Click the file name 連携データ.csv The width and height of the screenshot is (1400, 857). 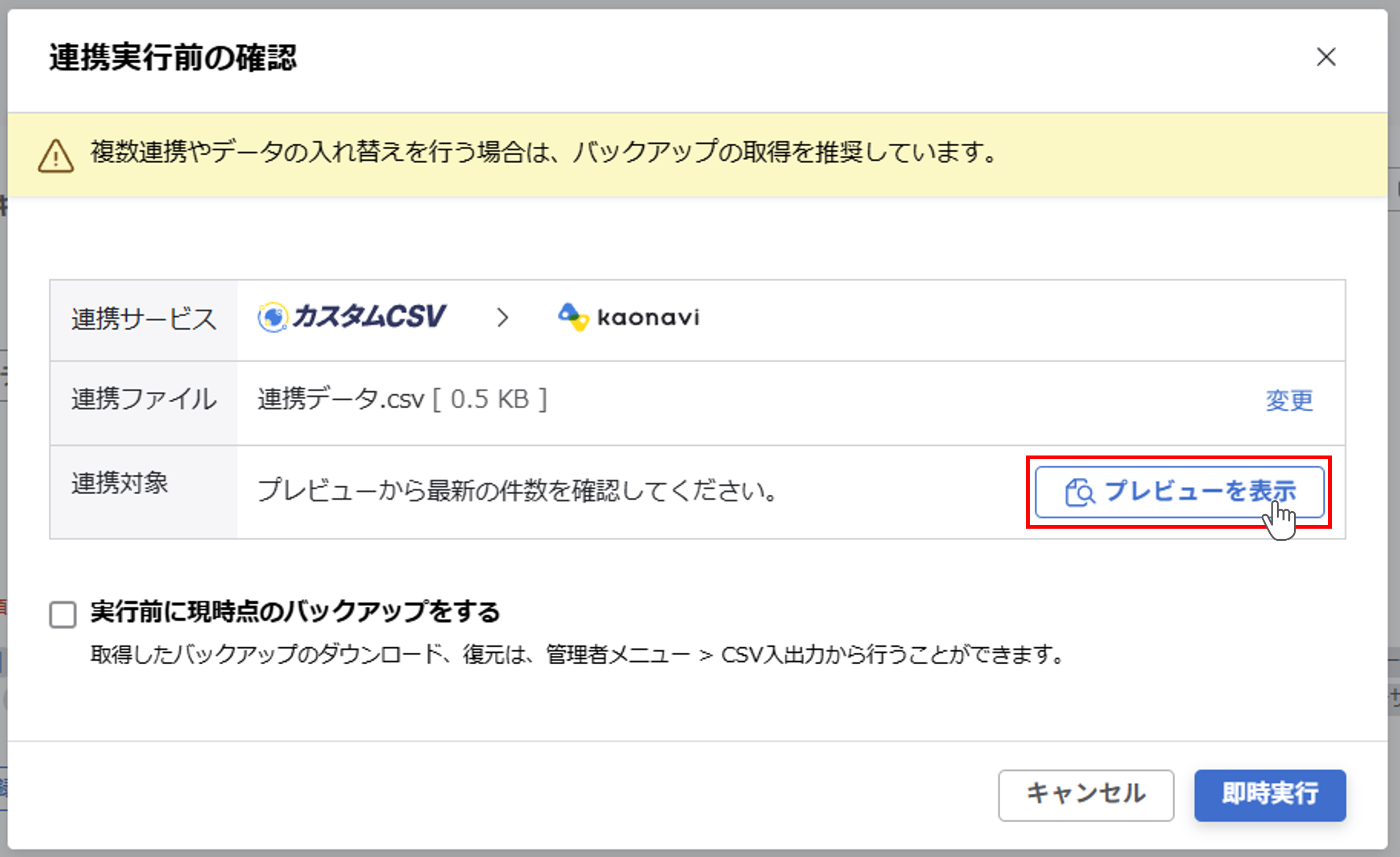click(341, 399)
